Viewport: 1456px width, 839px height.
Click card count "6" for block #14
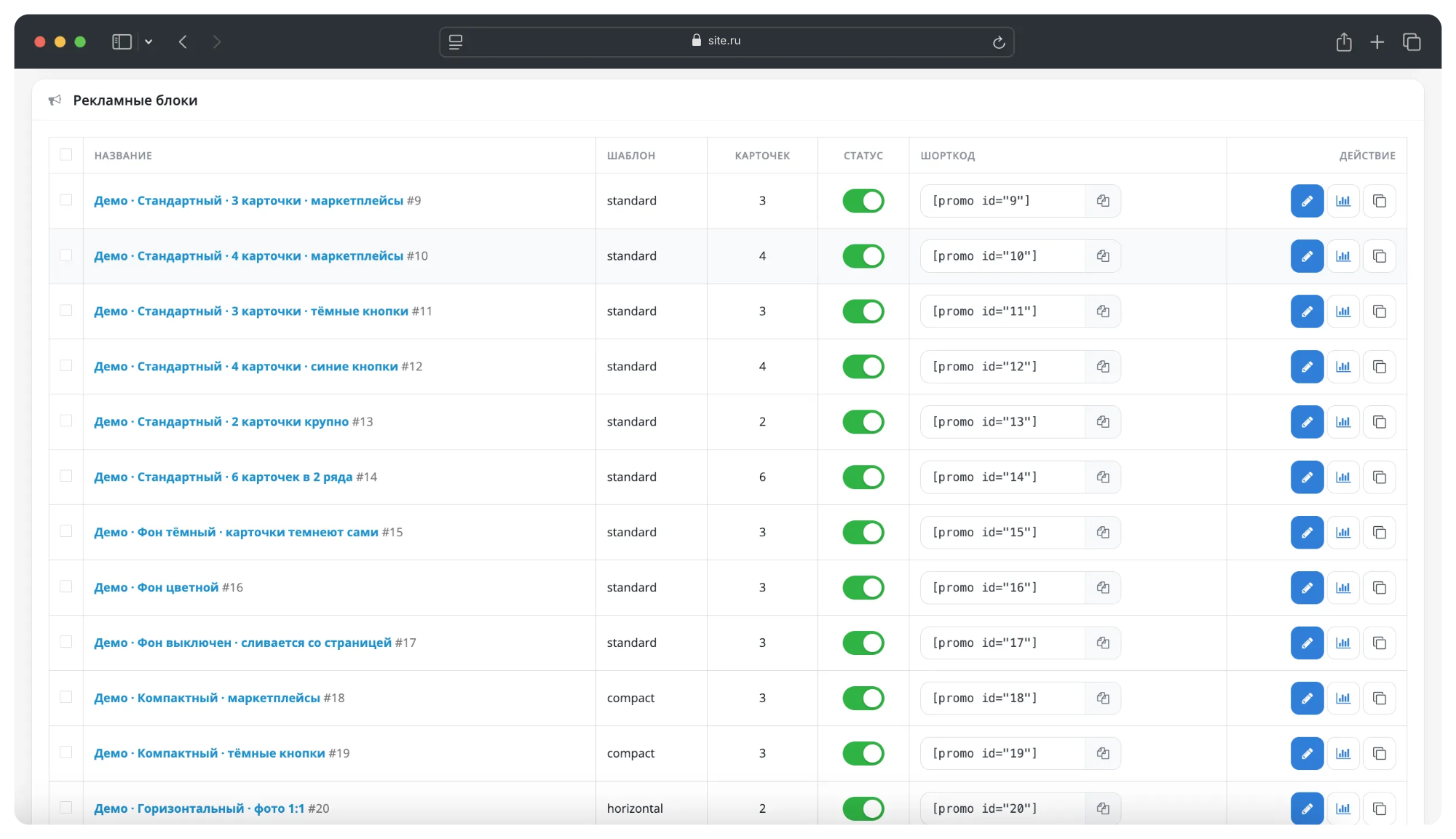[762, 477]
